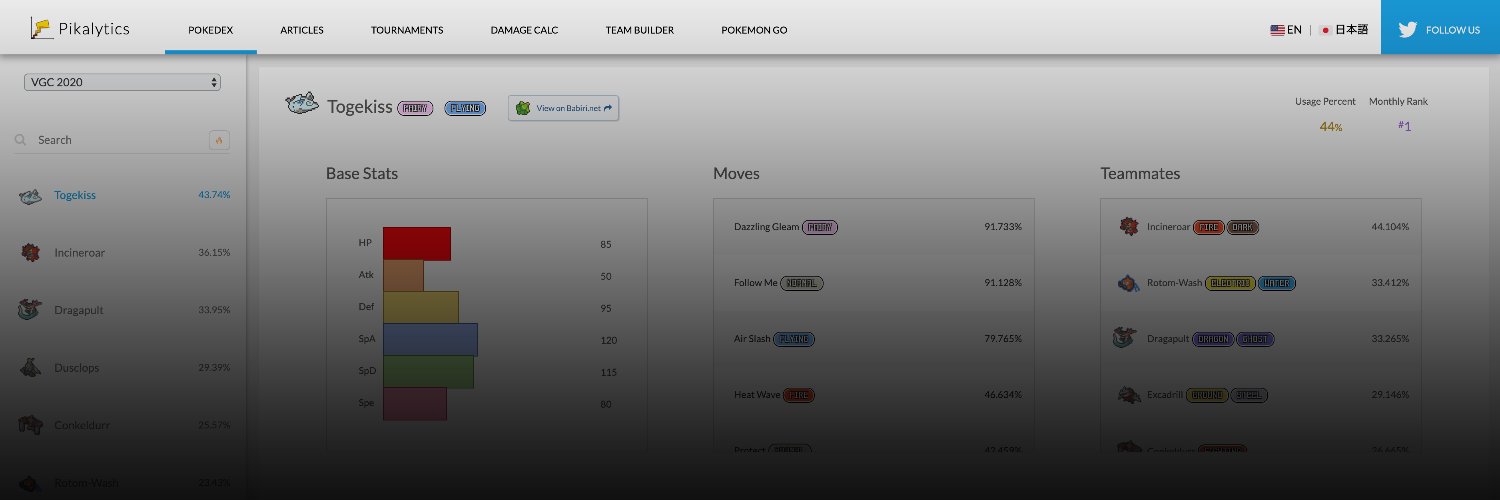Click Fairy type badge in Togekiss header
Viewport: 1500px width, 500px height.
click(415, 108)
